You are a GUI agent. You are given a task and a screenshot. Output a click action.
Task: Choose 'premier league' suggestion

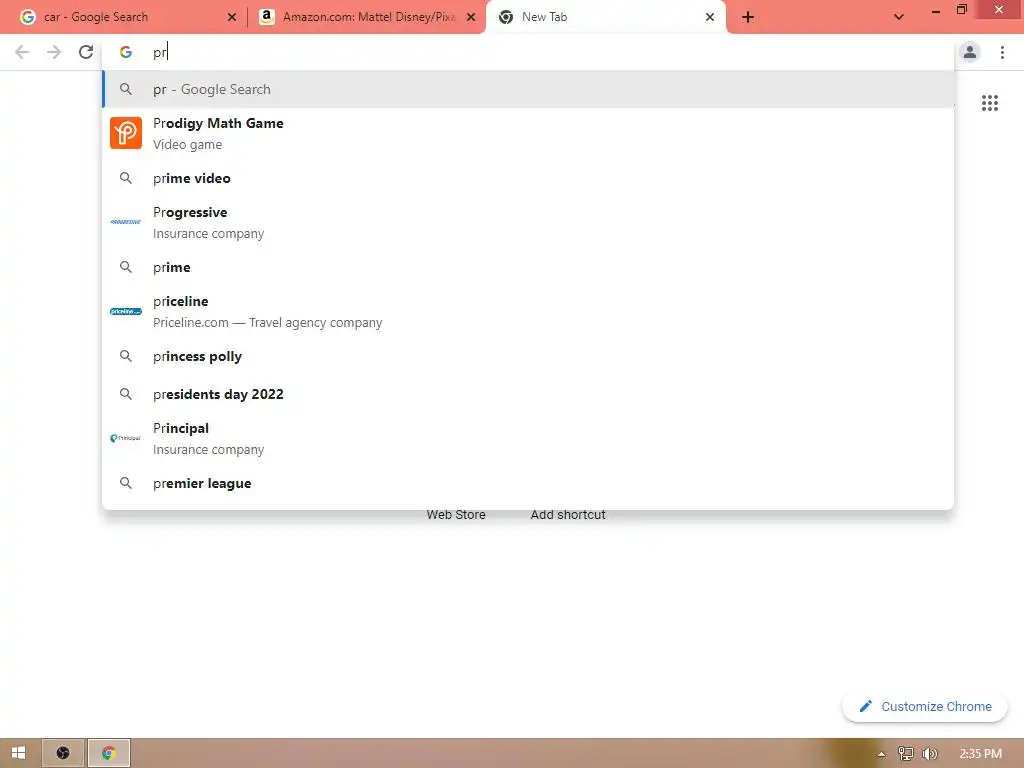pyautogui.click(x=528, y=483)
